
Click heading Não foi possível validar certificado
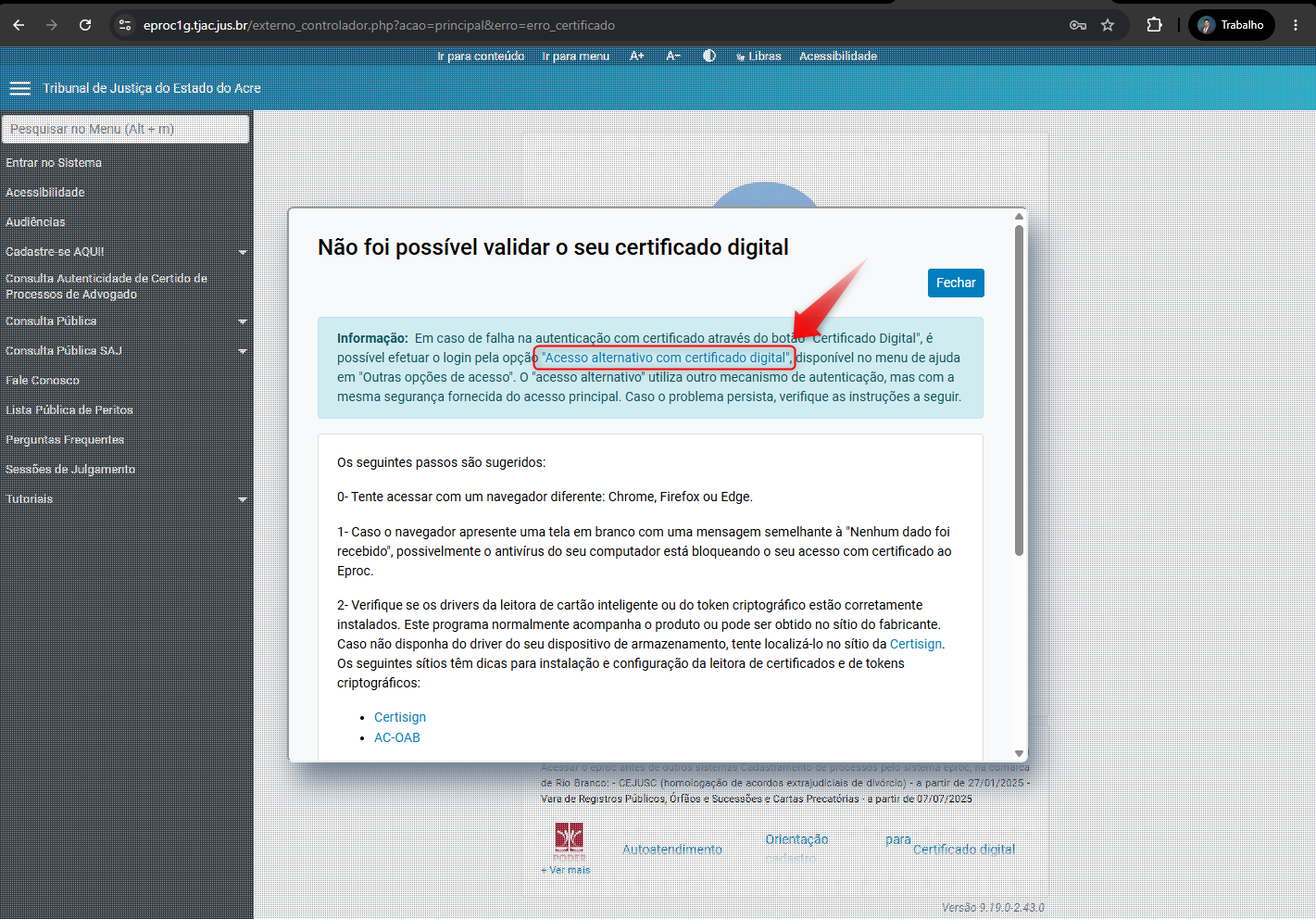[553, 247]
